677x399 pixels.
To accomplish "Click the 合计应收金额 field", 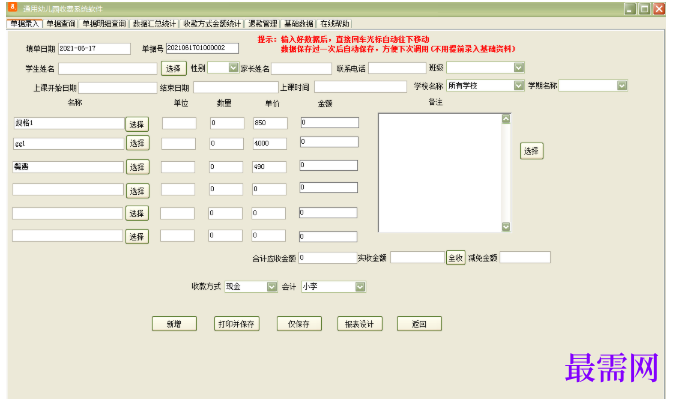I will 328,258.
